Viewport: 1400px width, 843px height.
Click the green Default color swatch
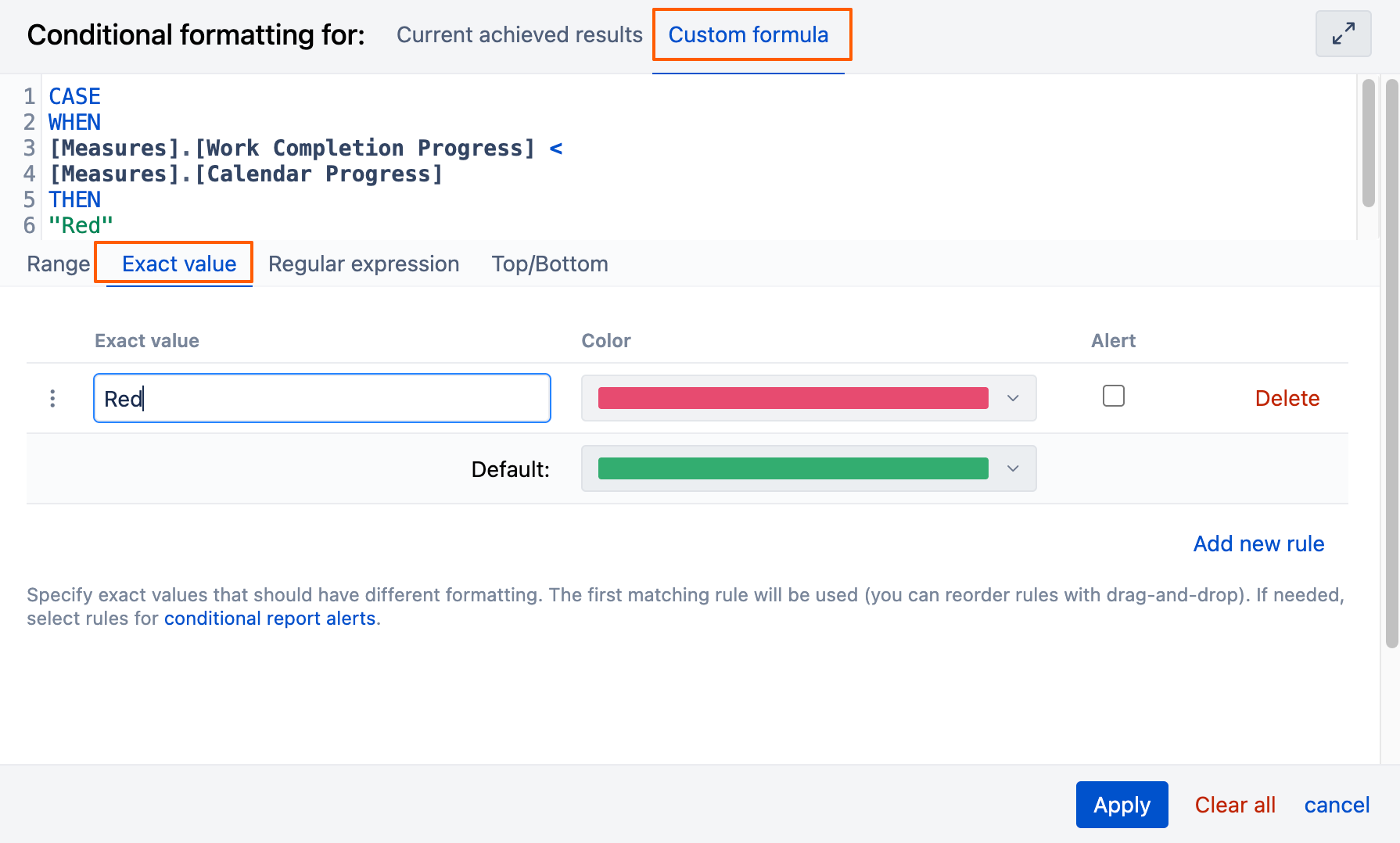[792, 469]
